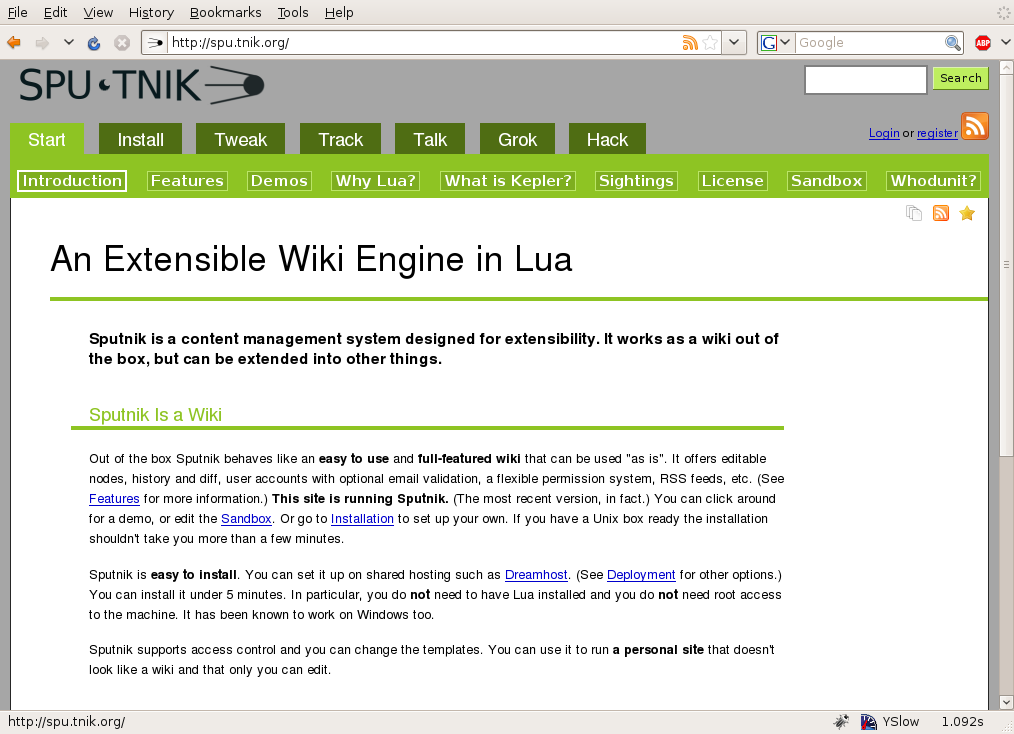The height and width of the screenshot is (734, 1014).
Task: Click the Adblock Plus ABP icon
Action: point(983,43)
